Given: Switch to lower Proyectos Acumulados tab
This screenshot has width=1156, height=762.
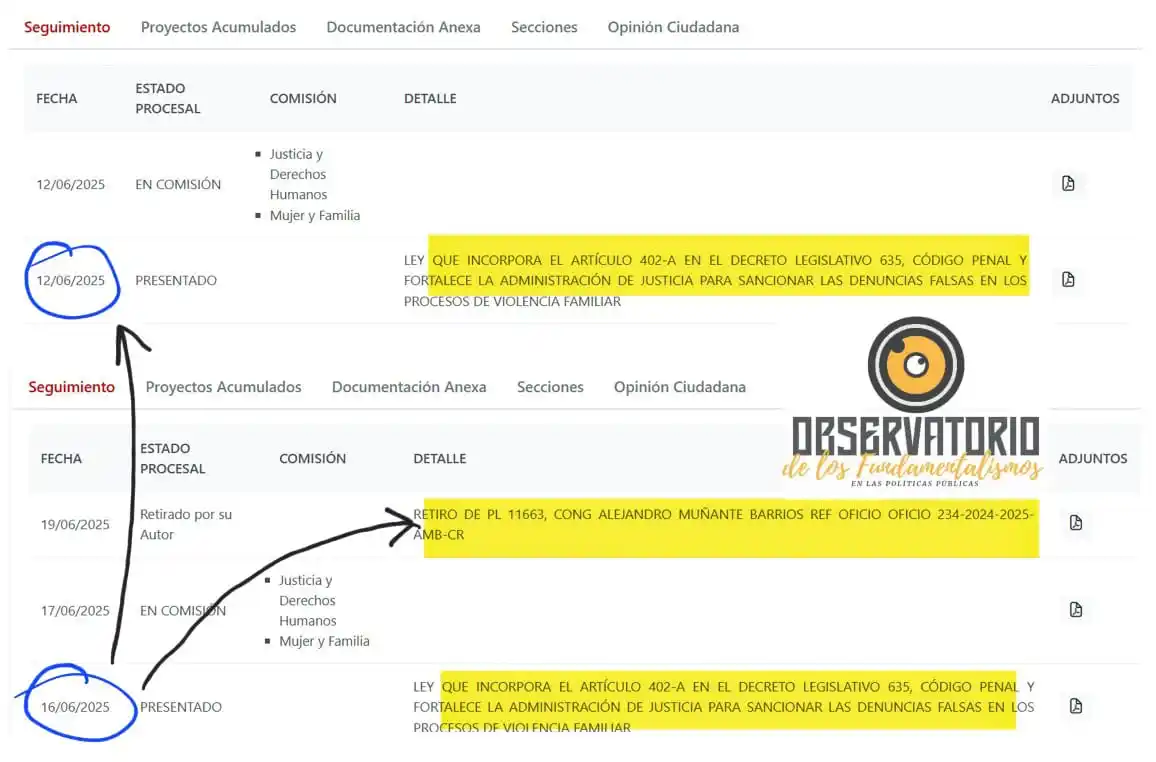Looking at the screenshot, I should tap(223, 387).
